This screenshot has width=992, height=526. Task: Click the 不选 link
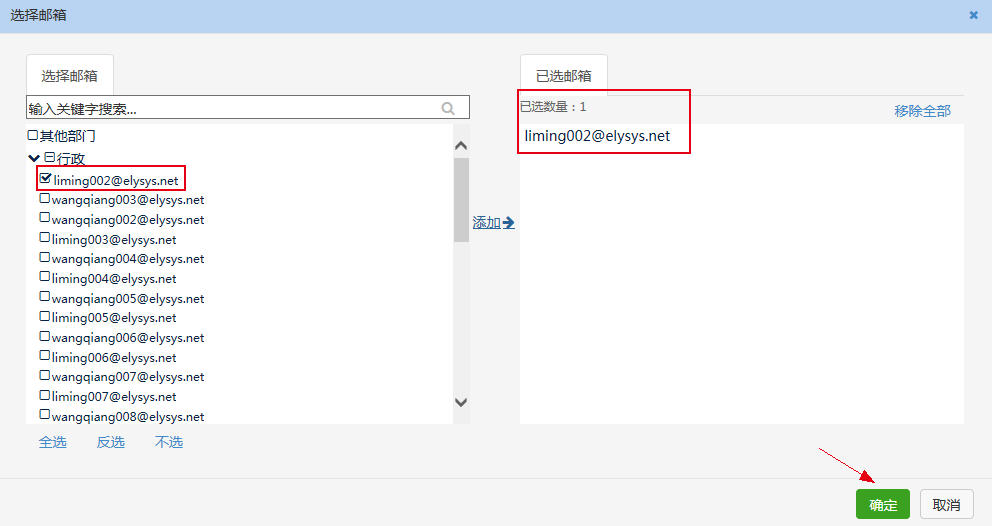coord(168,442)
